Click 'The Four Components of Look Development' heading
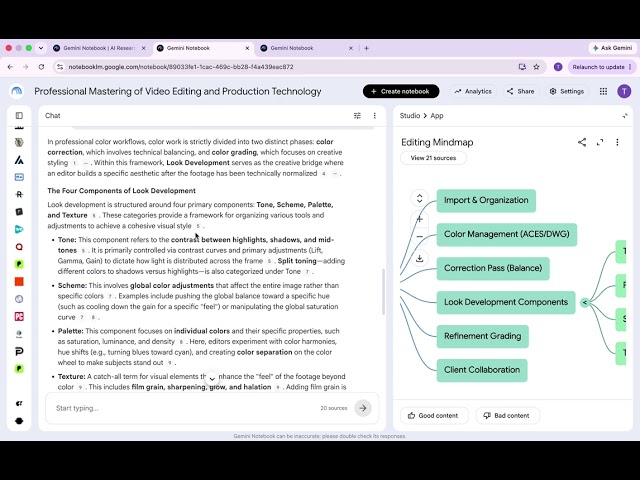The height and width of the screenshot is (480, 640). click(121, 191)
